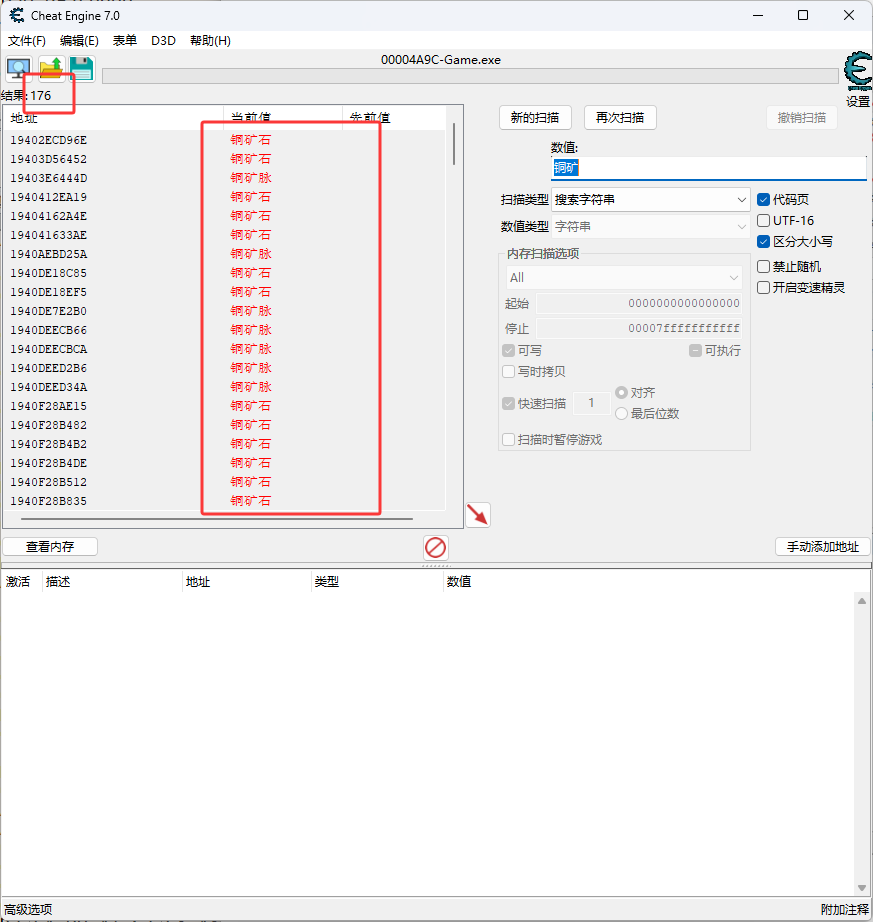
Task: Click the 再次扫描 button
Action: [620, 118]
